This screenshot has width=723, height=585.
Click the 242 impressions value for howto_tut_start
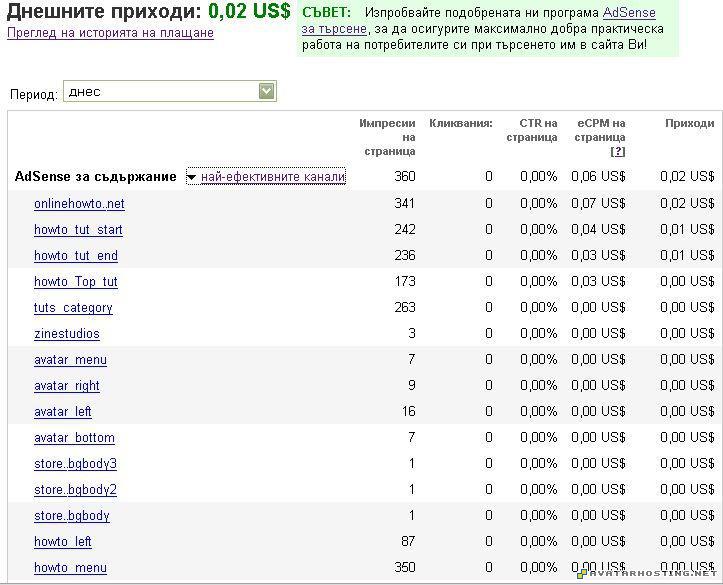point(405,230)
